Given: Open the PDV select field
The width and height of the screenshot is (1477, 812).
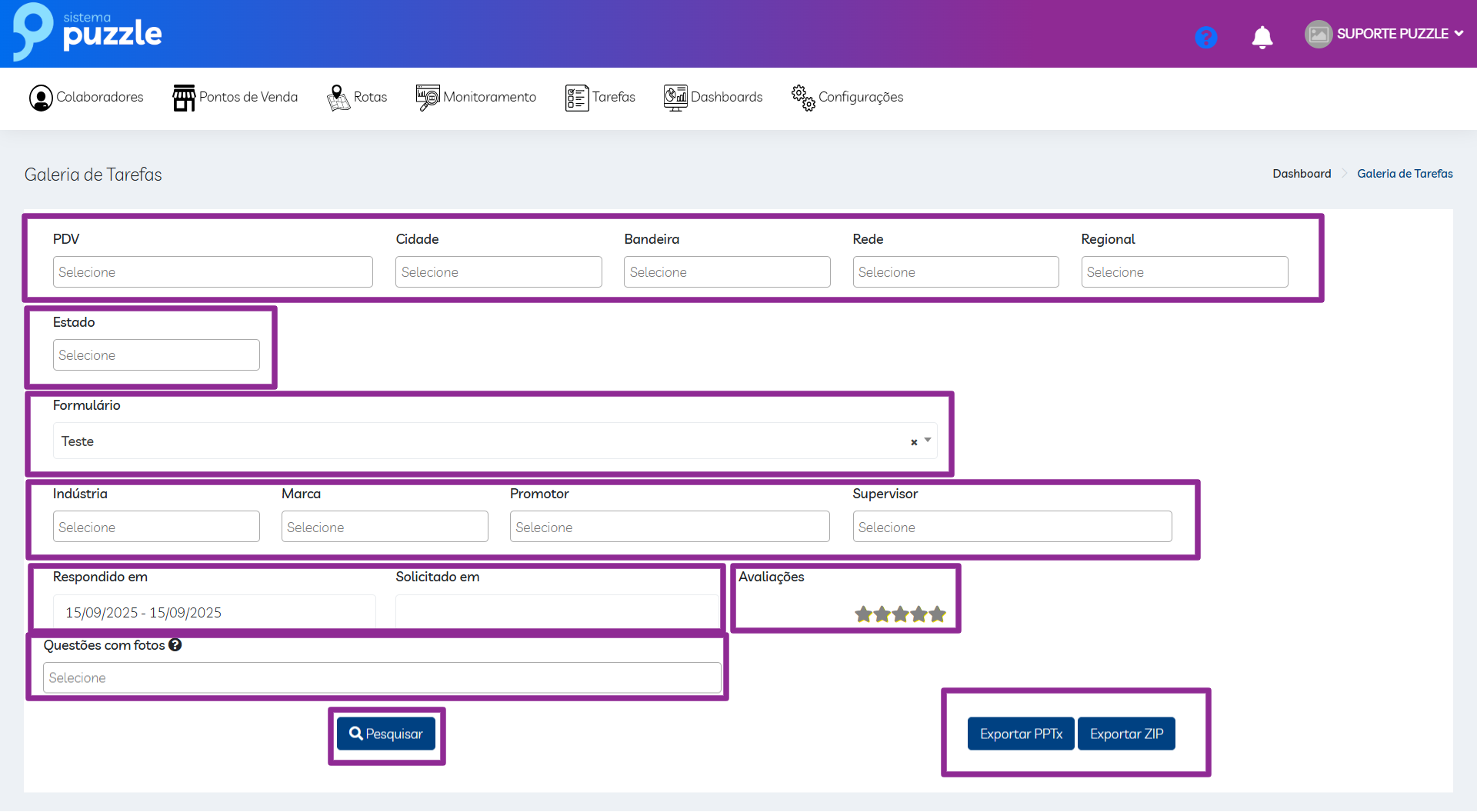Looking at the screenshot, I should point(212,272).
